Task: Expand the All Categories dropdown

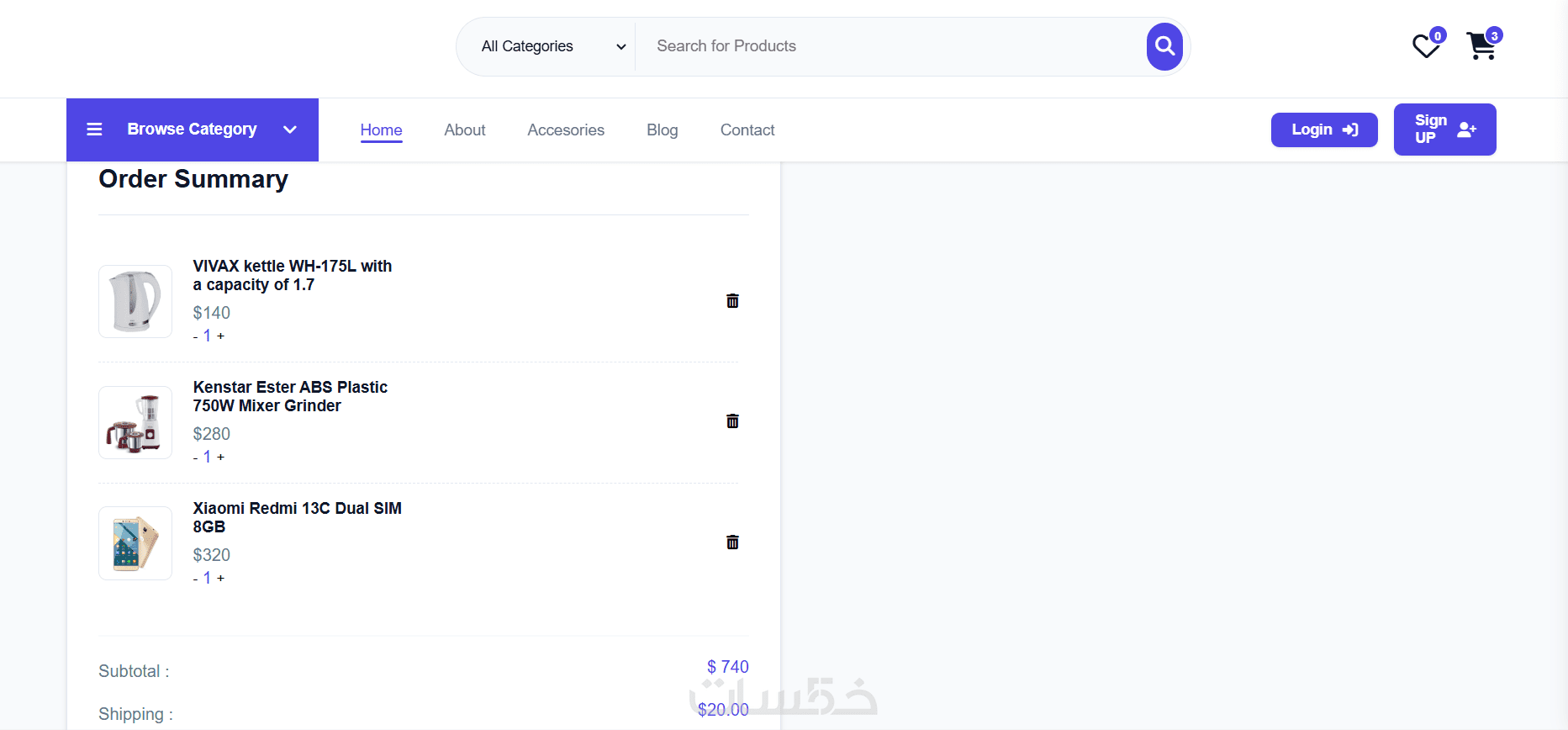Action: coord(552,46)
